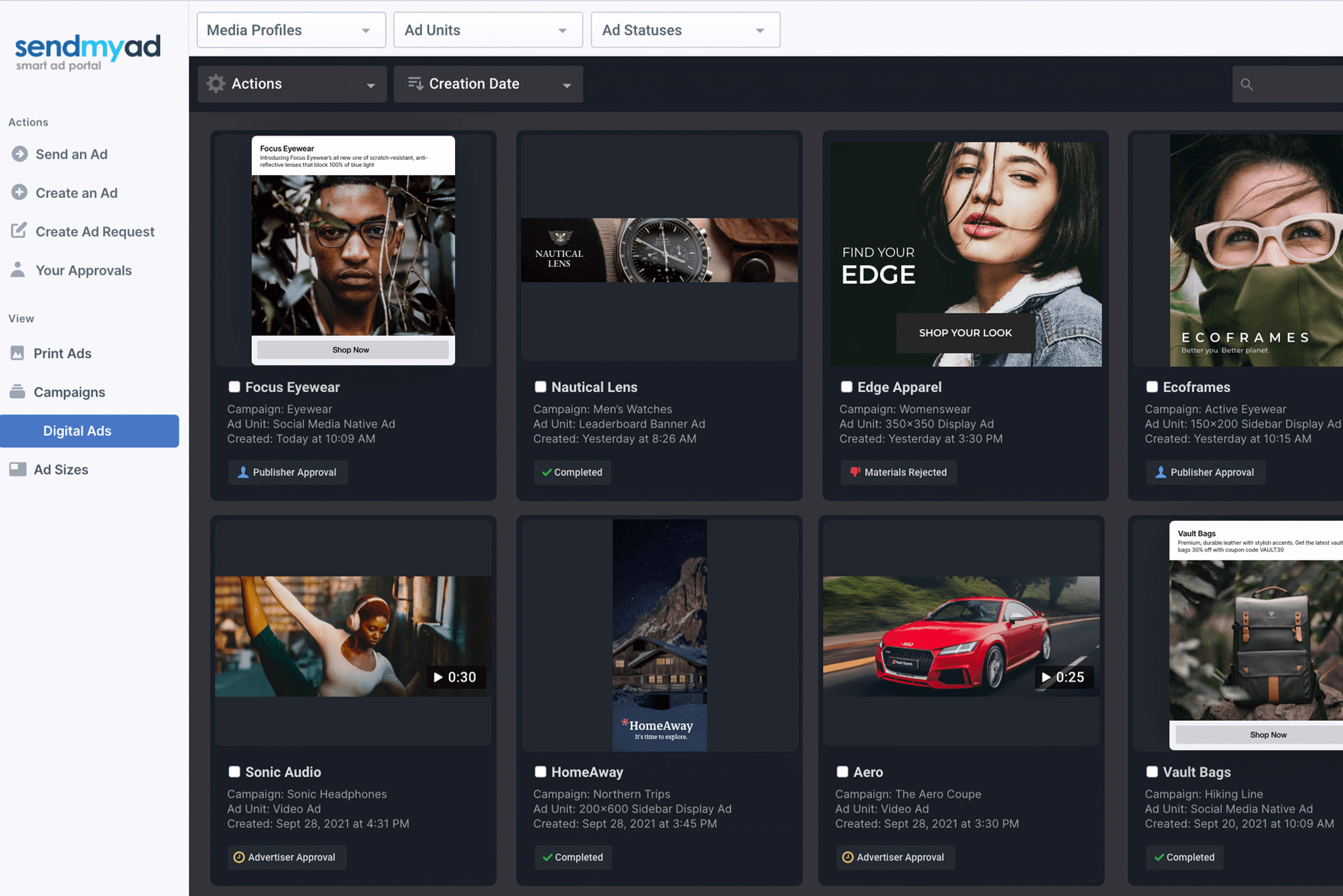Click Vault Bags Completed checkmark icon
Image resolution: width=1343 pixels, height=896 pixels.
coord(1159,857)
